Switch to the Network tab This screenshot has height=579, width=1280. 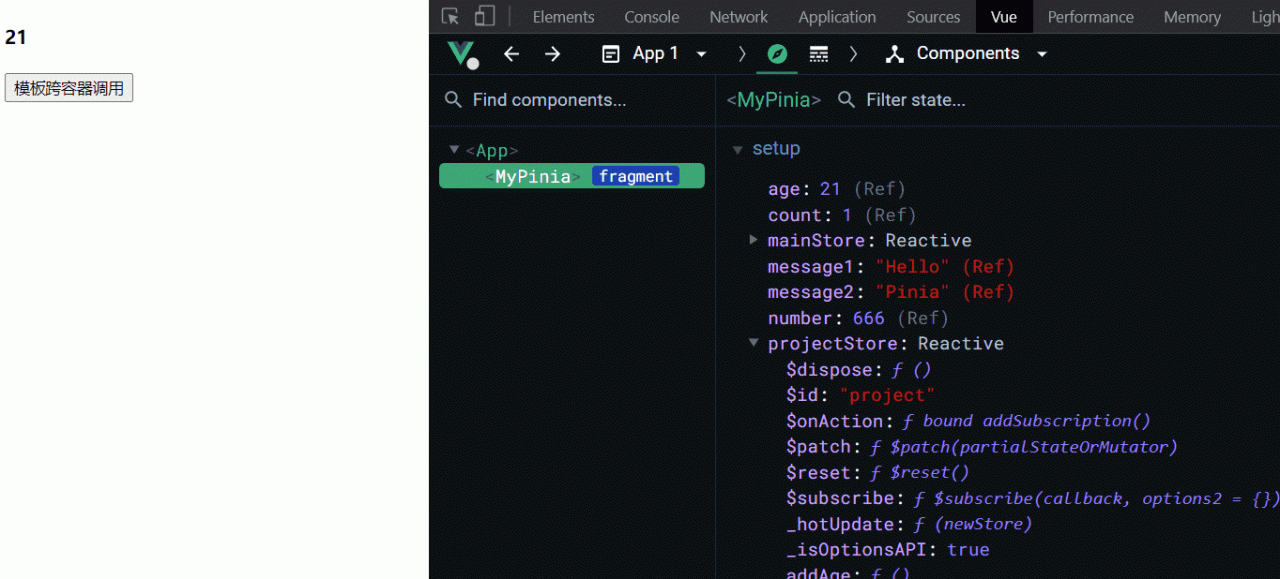738,17
